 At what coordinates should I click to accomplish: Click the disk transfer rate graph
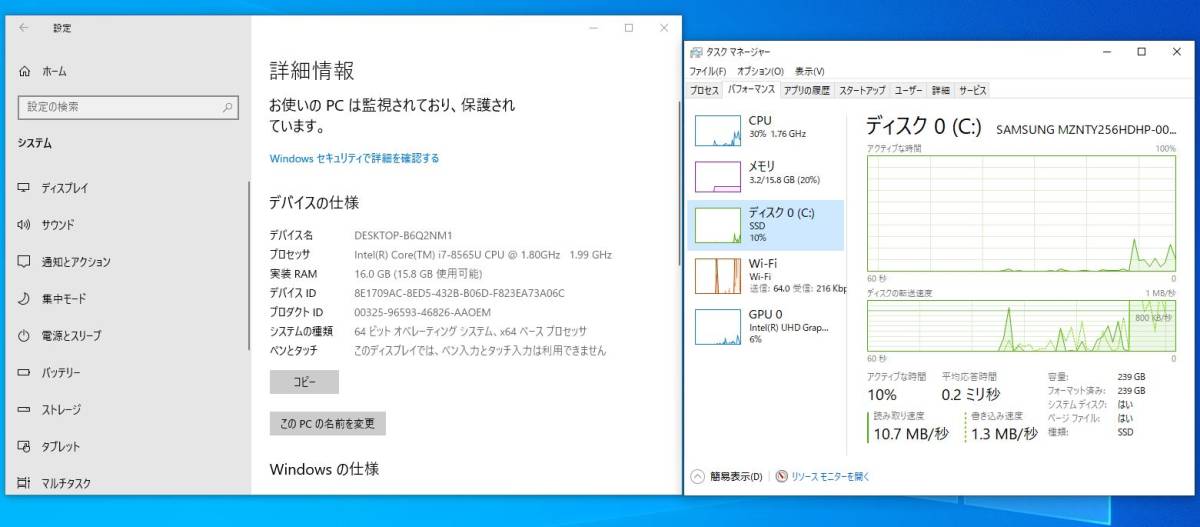[1021, 325]
